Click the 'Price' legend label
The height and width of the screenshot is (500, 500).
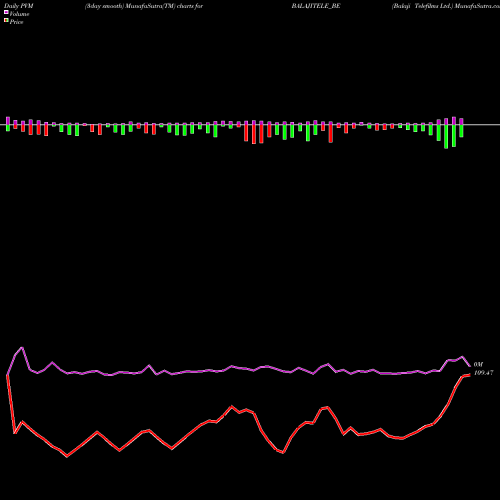pyautogui.click(x=17, y=22)
